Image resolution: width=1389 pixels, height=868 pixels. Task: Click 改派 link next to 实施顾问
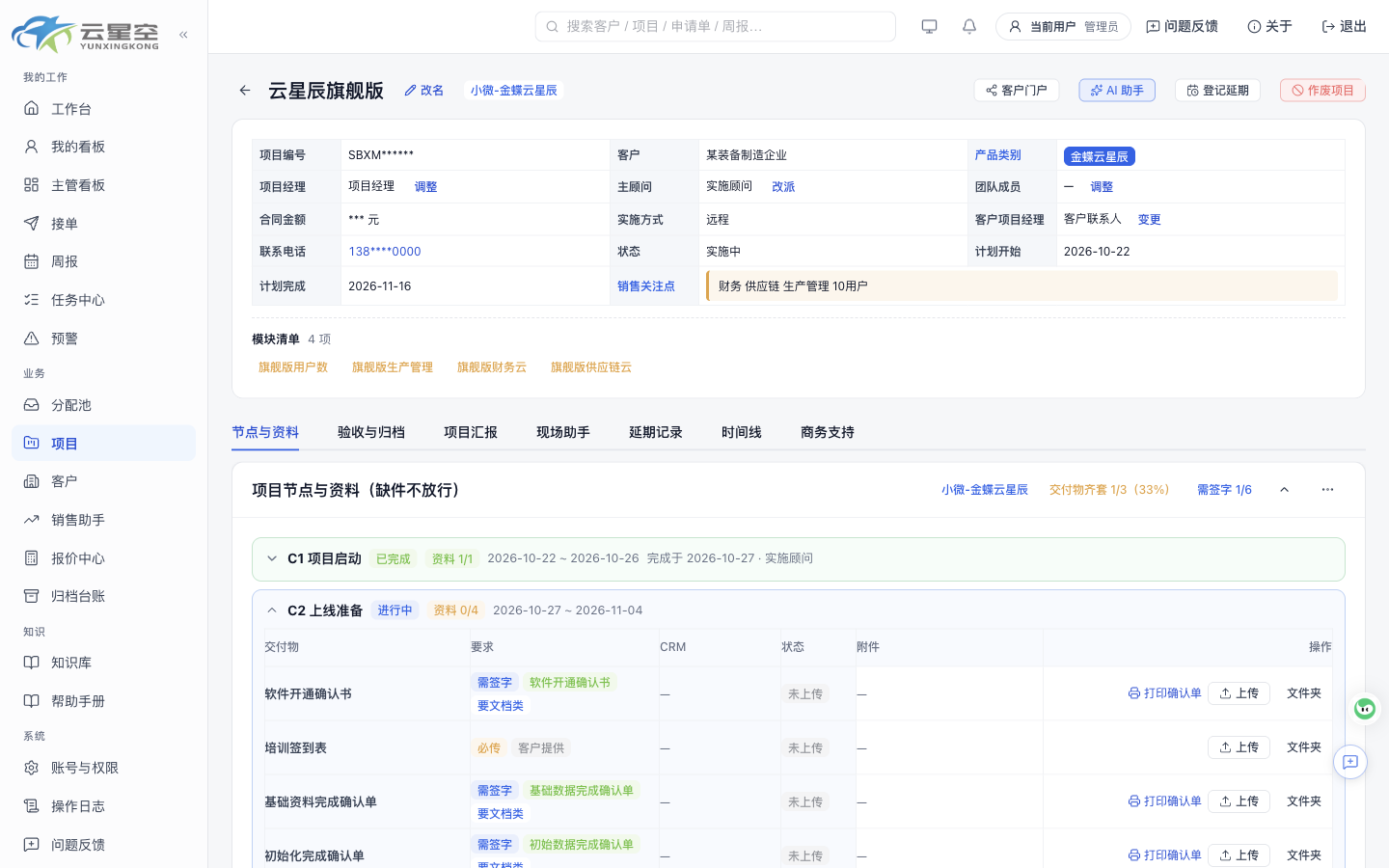tap(783, 187)
